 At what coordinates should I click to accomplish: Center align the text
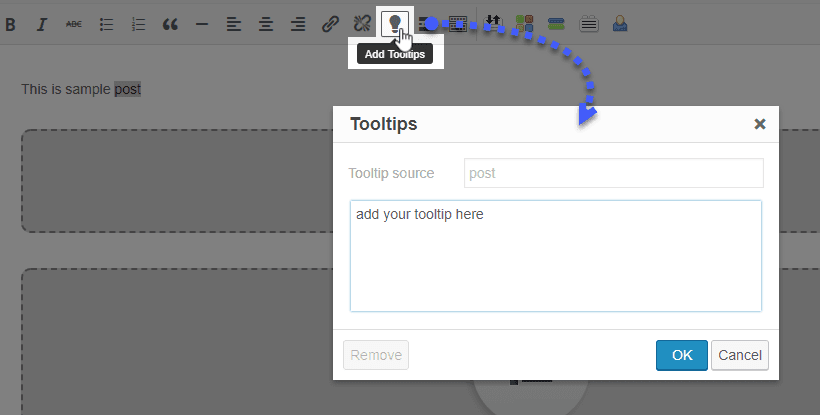(x=266, y=24)
